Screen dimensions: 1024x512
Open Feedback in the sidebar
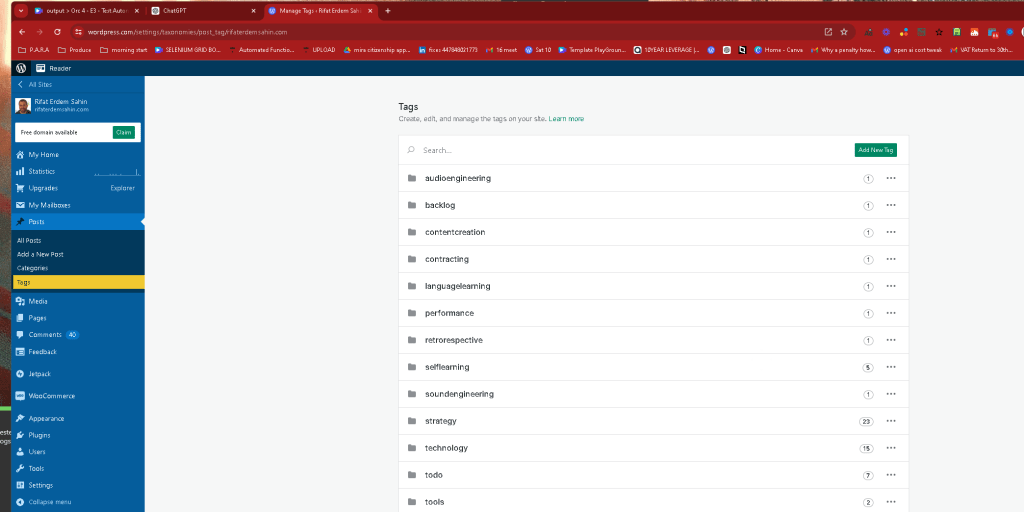(x=78, y=351)
